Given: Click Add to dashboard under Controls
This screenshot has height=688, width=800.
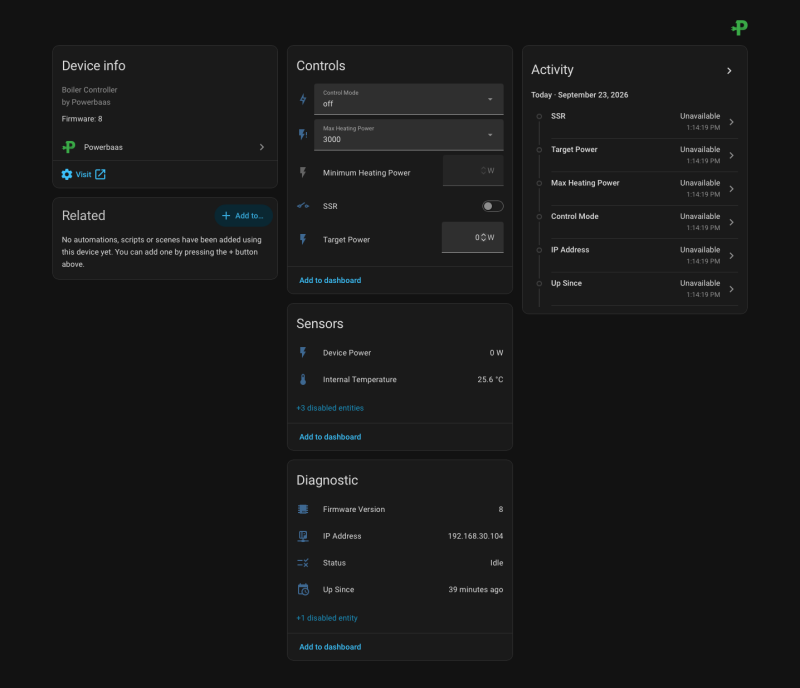Looking at the screenshot, I should pyautogui.click(x=330, y=281).
